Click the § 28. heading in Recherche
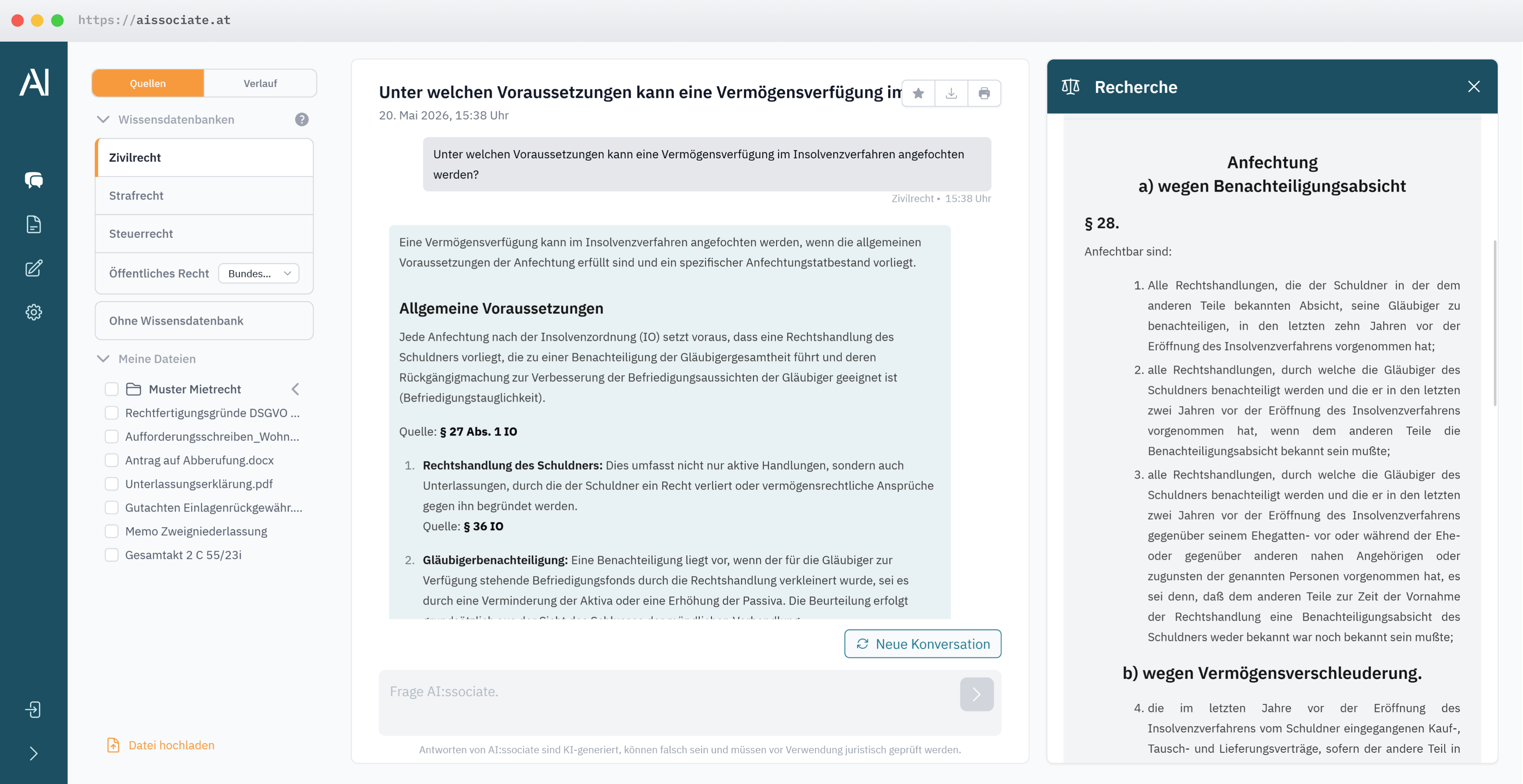 pos(1101,223)
